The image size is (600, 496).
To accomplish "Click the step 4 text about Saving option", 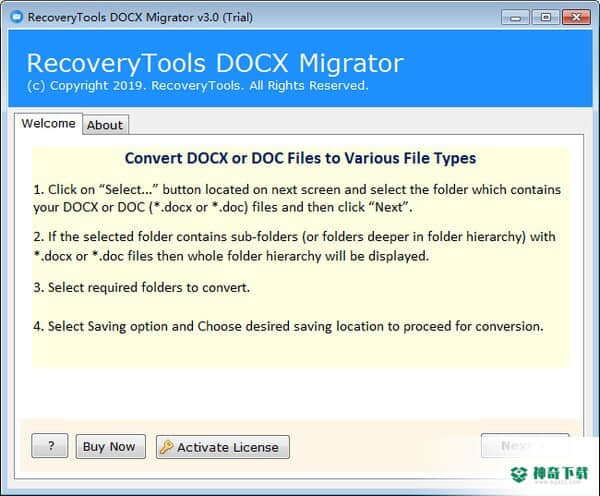I will (x=288, y=326).
